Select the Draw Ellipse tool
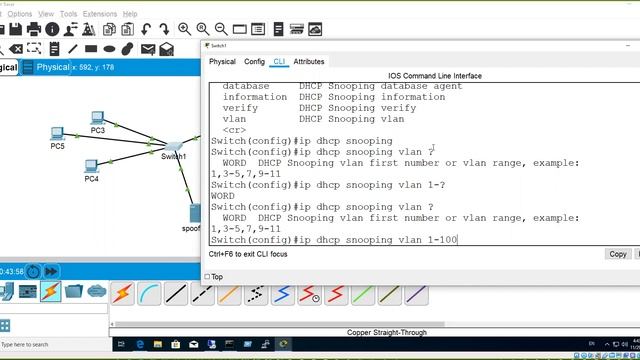 (x=109, y=49)
